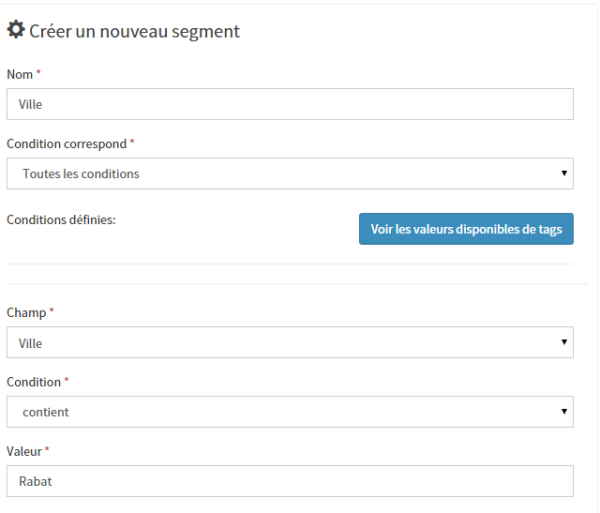The height and width of the screenshot is (513, 600).
Task: Click the arrow on the "contient" select box
Action: tap(564, 411)
